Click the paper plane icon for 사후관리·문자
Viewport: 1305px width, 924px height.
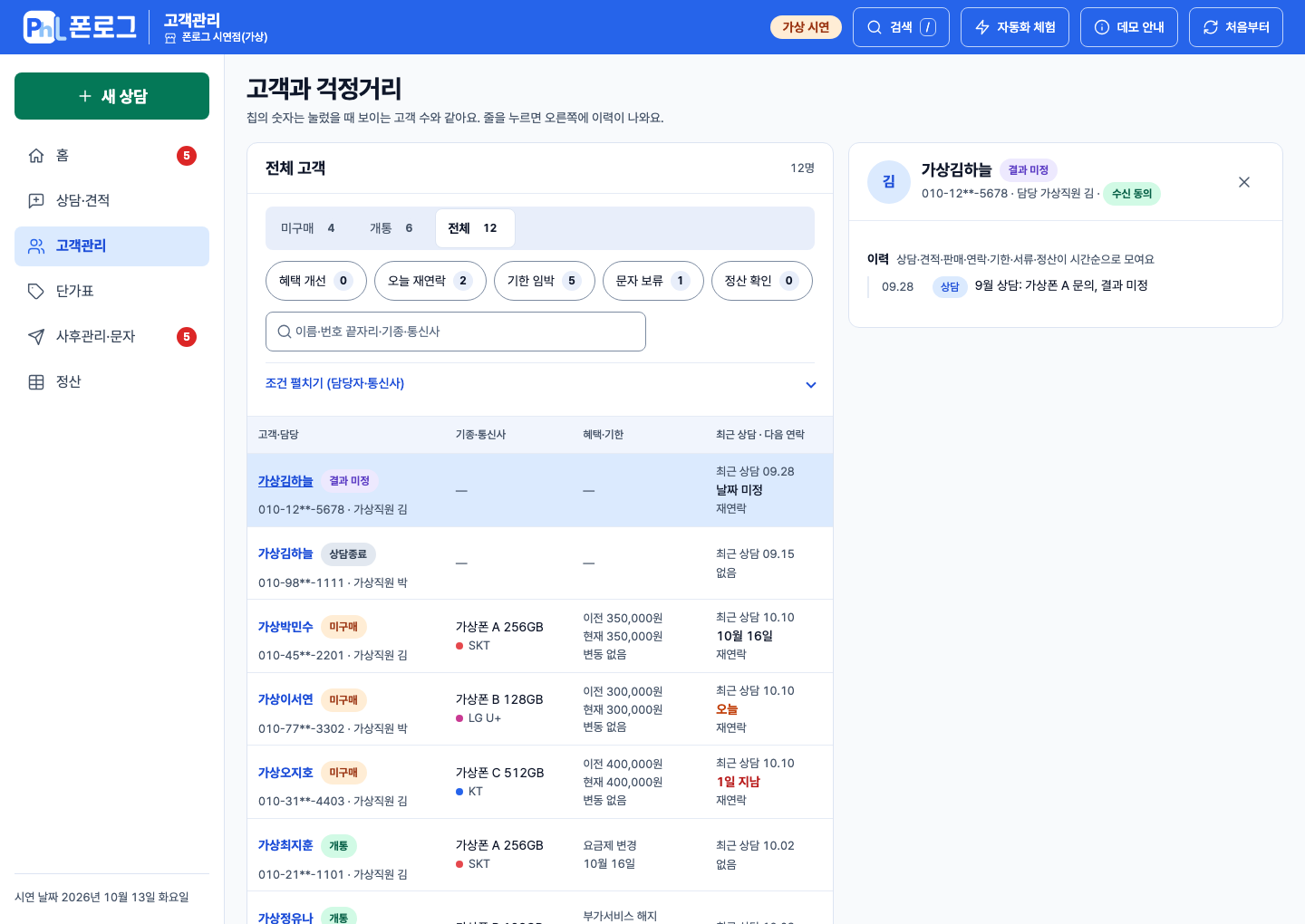[x=36, y=337]
